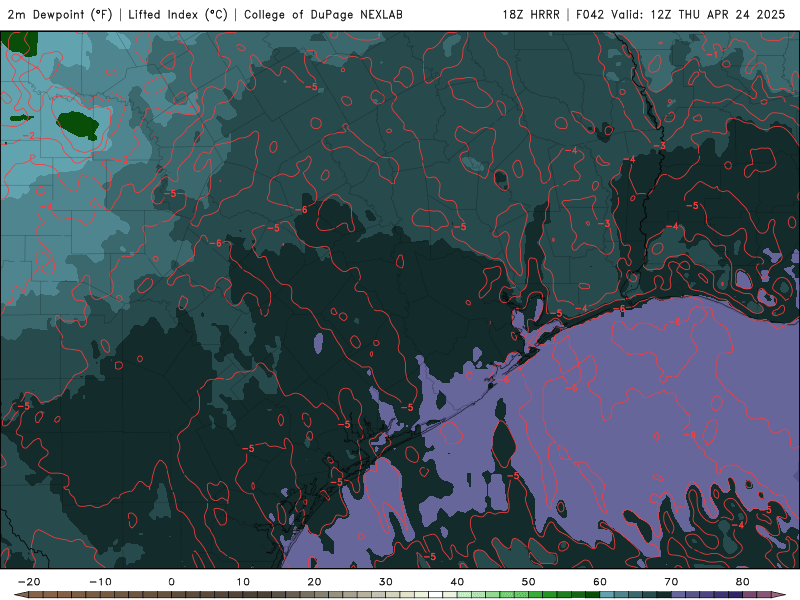Click the bright green color bar segment at 50
Screen dimensions: 800x600
click(536, 595)
